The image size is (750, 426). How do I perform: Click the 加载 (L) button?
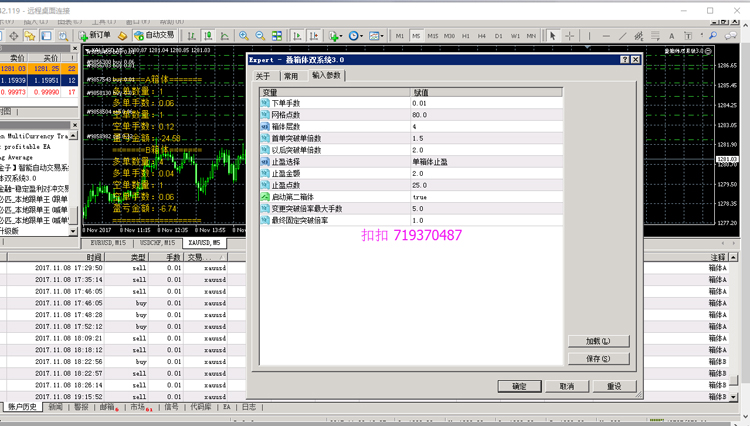tap(598, 341)
